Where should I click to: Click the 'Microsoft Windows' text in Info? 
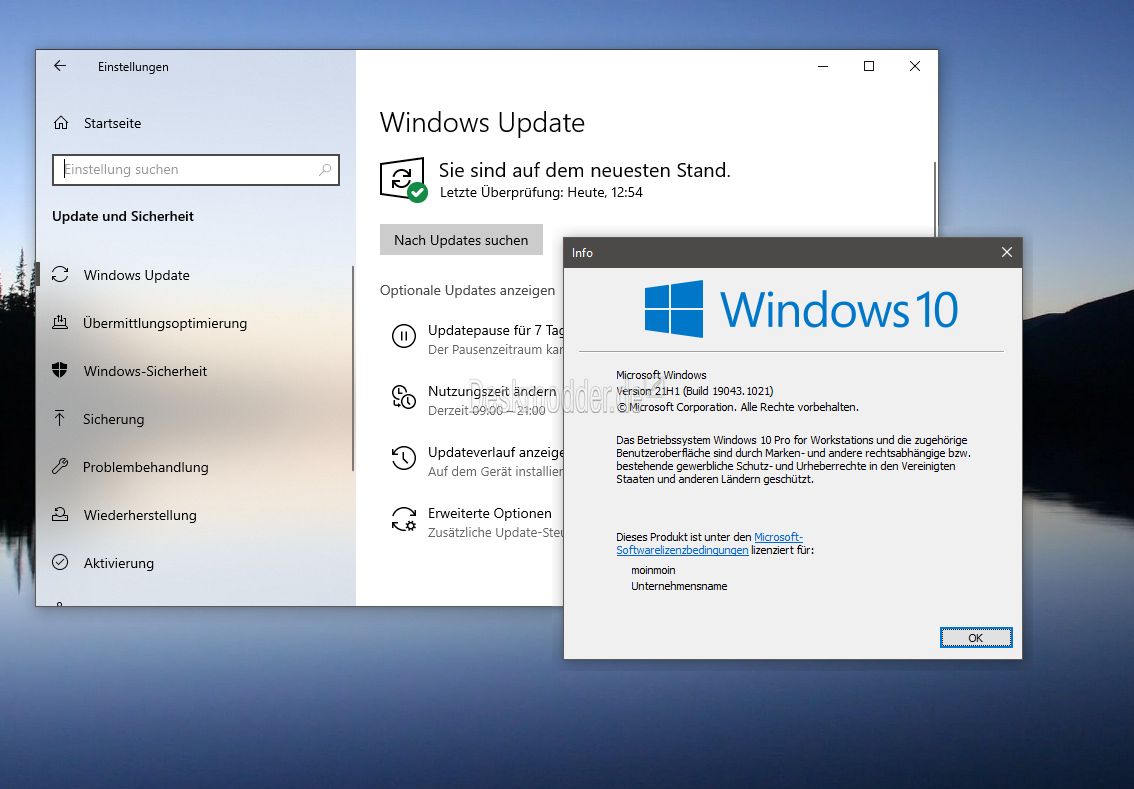click(x=661, y=375)
